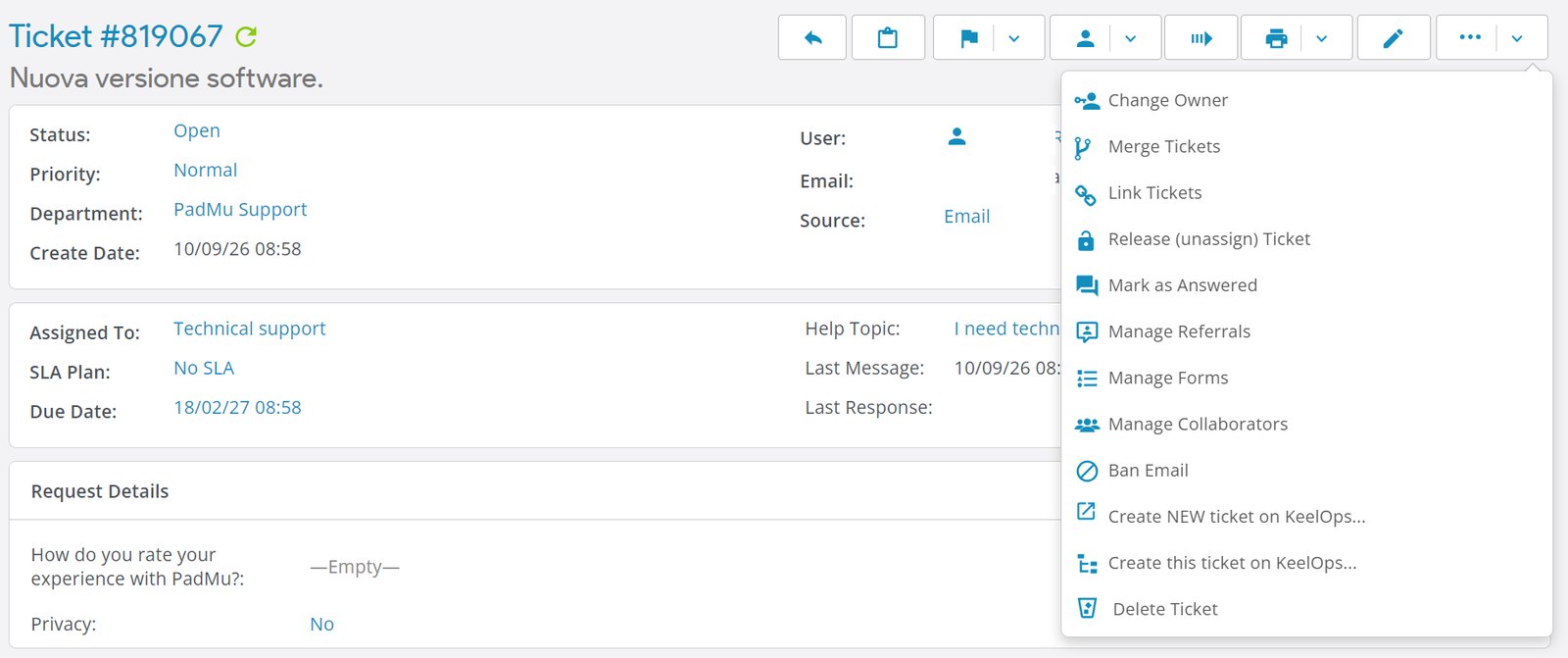Click the reply arrow toolbar button
Viewport: 1568px width, 658px height.
812,38
